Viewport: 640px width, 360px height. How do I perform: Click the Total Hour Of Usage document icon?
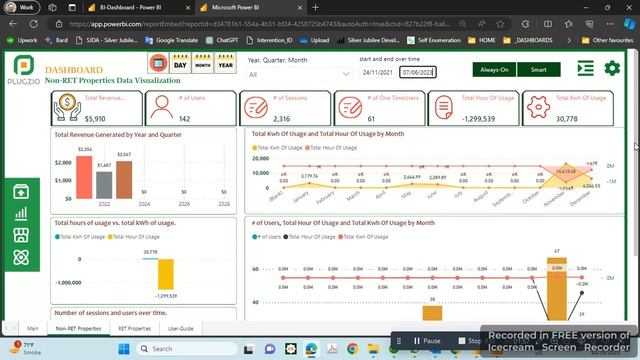pyautogui.click(x=444, y=107)
